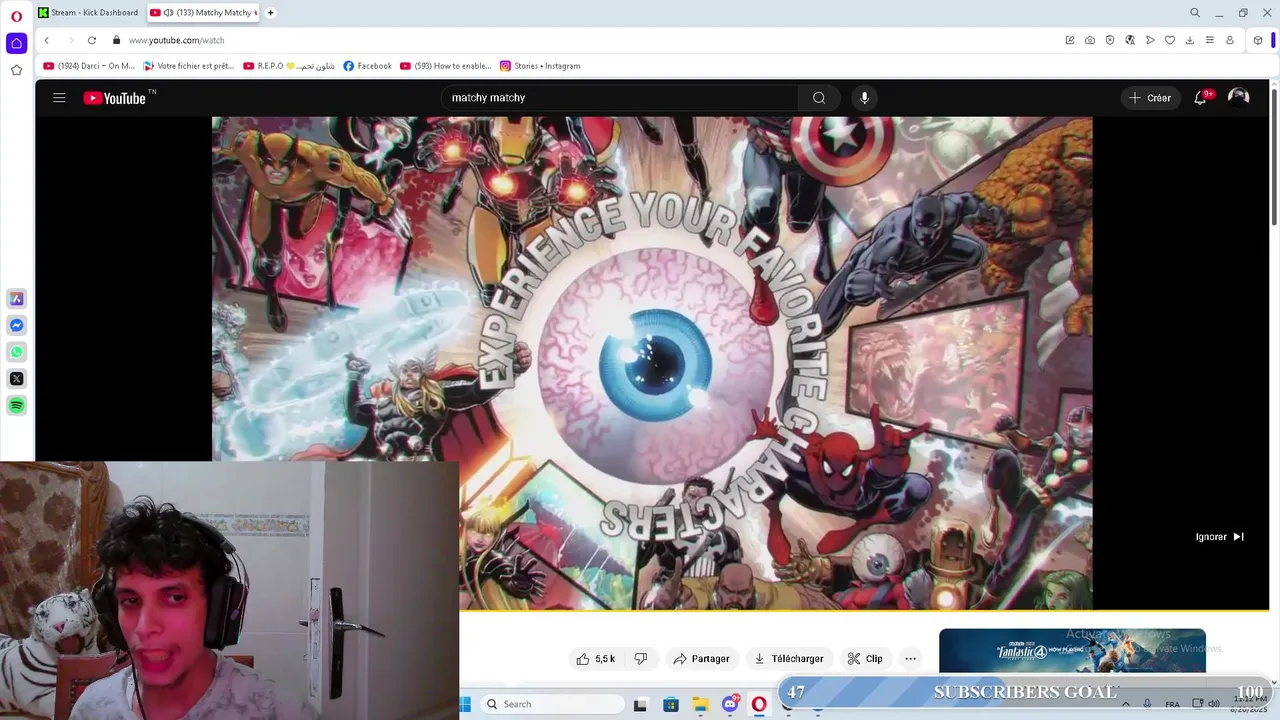
Task: Submit search with magnifier button
Action: pos(819,98)
